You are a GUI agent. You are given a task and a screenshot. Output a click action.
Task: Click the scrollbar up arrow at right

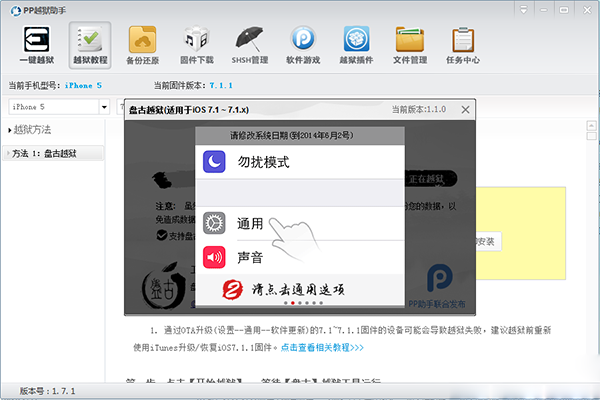coord(592,125)
